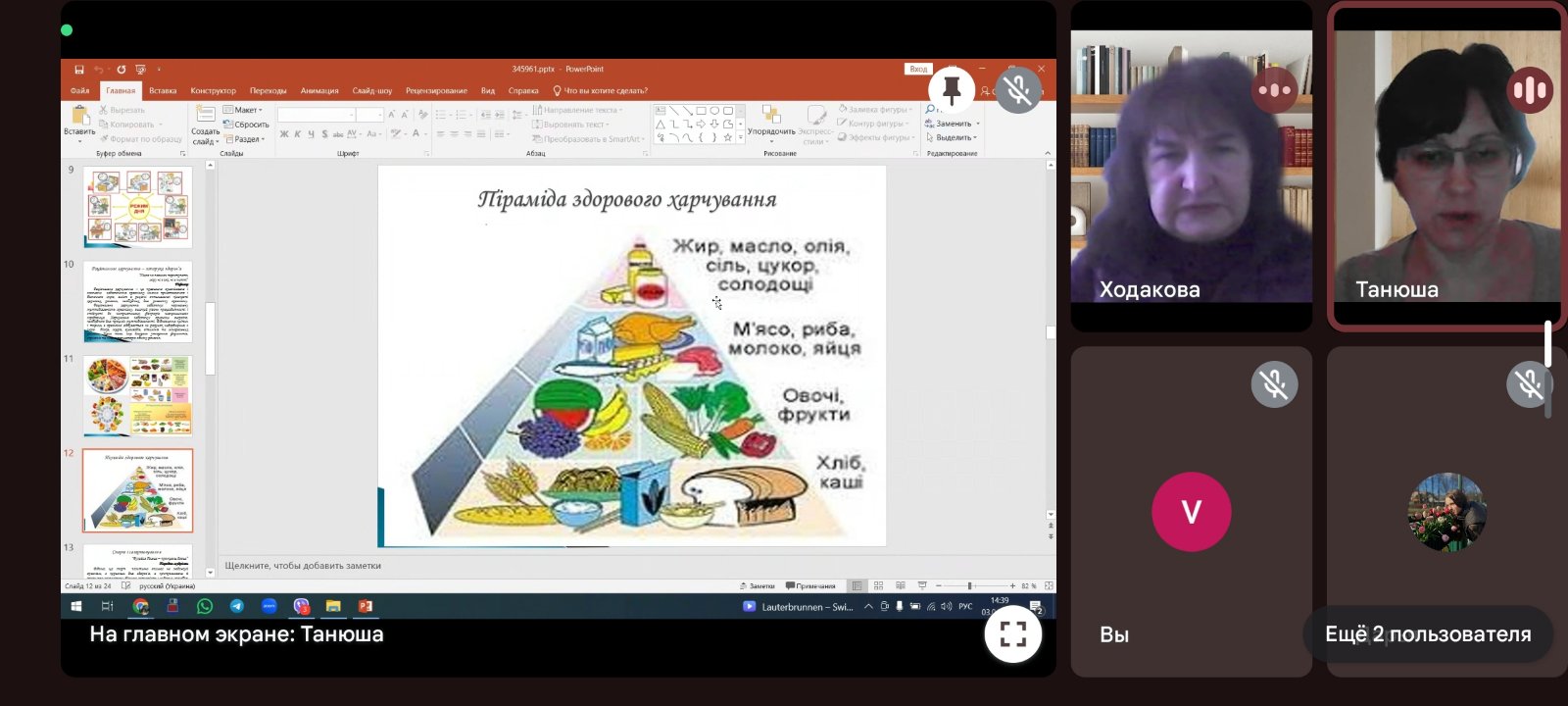The image size is (1568, 706).
Task: Click the zoom slider in status bar
Action: 970,585
